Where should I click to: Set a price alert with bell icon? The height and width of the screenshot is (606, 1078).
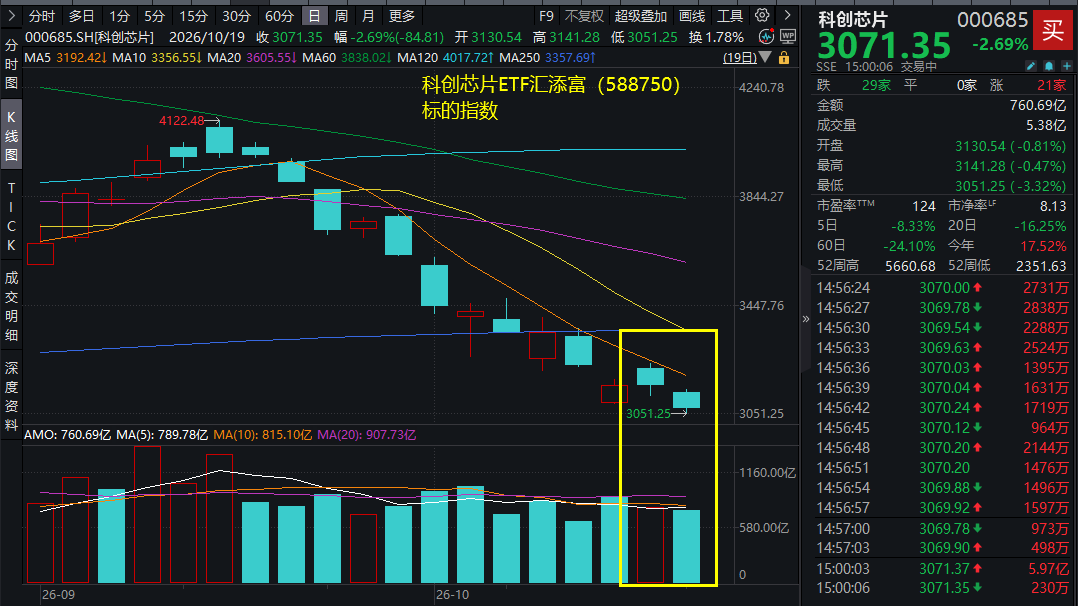(1048, 66)
